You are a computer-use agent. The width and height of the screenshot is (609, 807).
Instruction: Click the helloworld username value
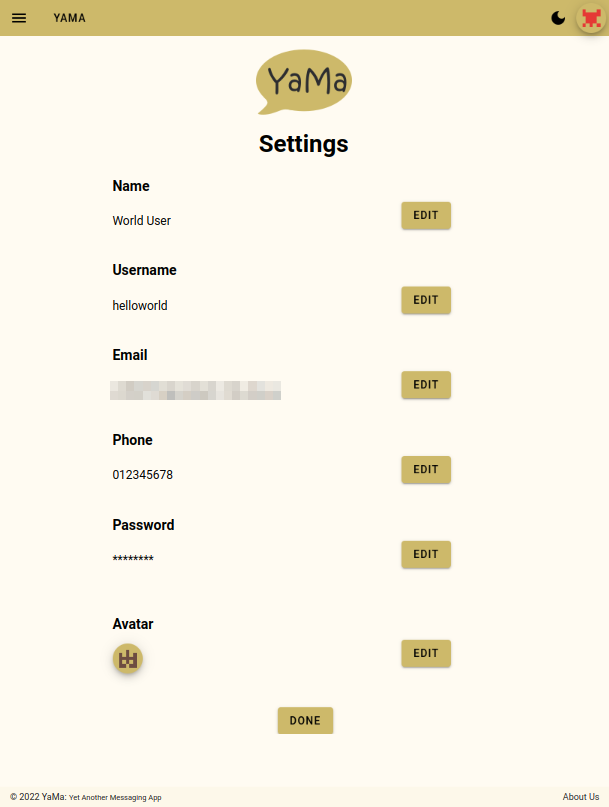(140, 306)
